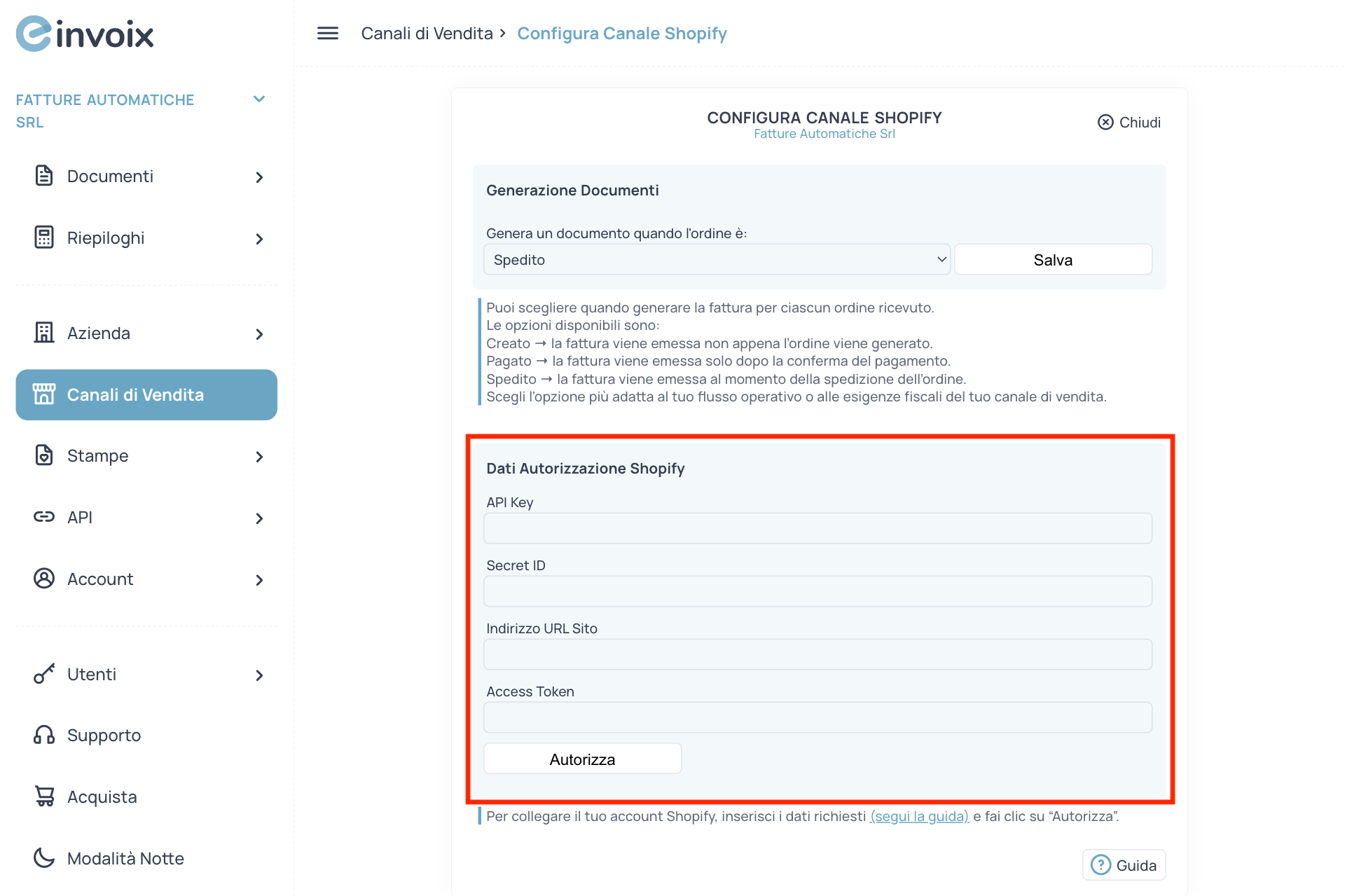Click the API chain-link icon

pyautogui.click(x=43, y=516)
